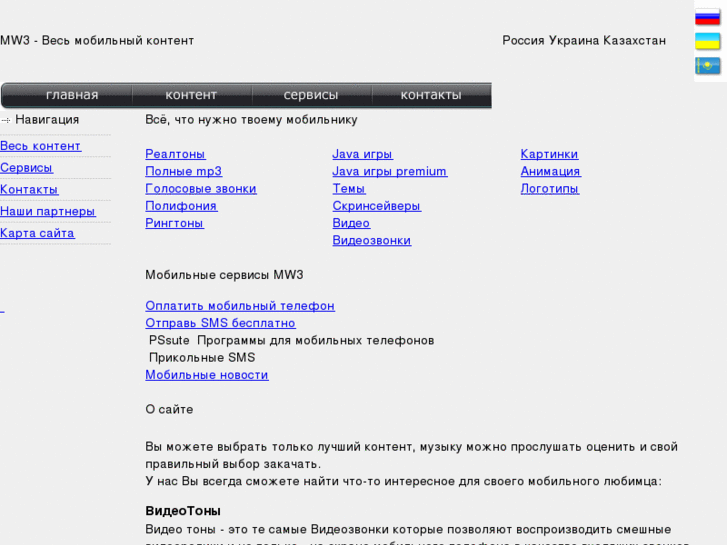Browse the Реалтоны category
727x545 pixels.
click(175, 154)
